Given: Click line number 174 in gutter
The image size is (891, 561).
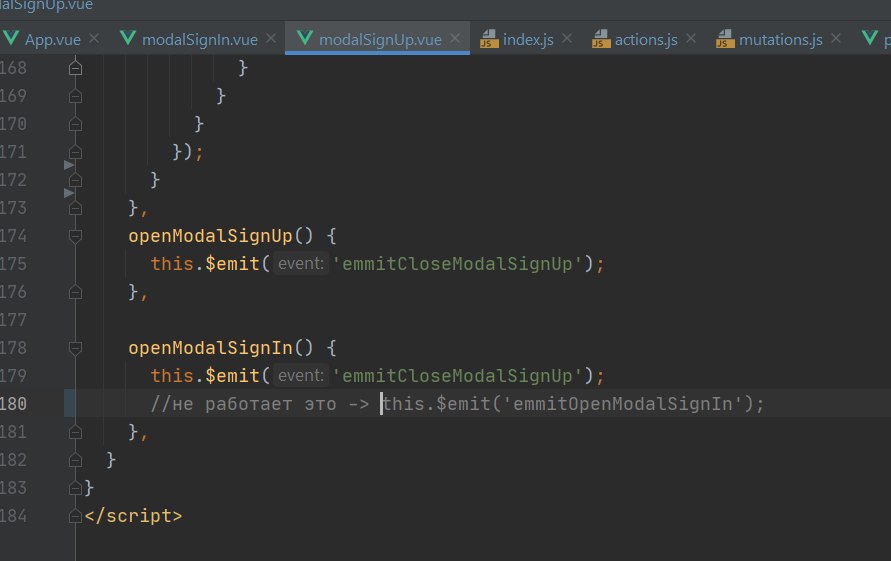Looking at the screenshot, I should click(x=13, y=236).
